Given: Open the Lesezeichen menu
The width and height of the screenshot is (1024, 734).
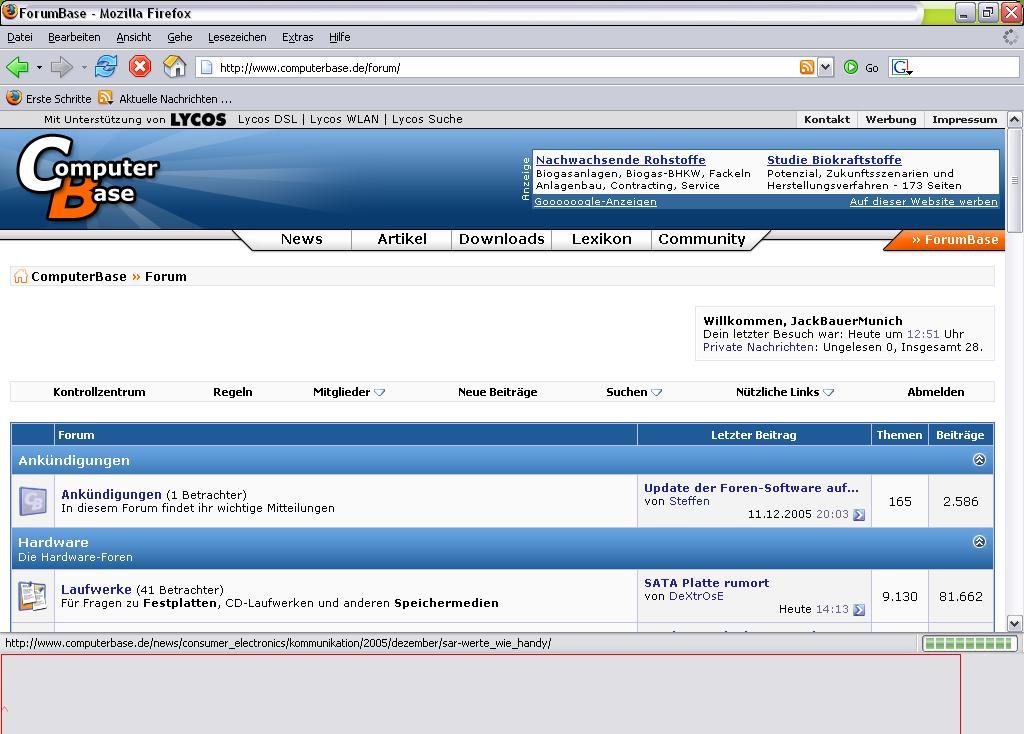Looking at the screenshot, I should (237, 37).
